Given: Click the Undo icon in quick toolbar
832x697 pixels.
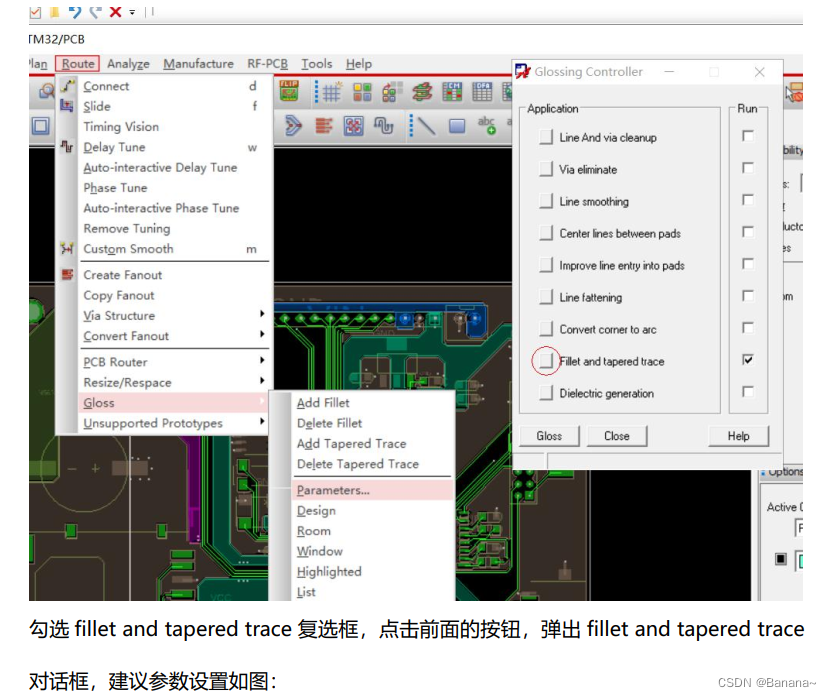Looking at the screenshot, I should click(76, 12).
